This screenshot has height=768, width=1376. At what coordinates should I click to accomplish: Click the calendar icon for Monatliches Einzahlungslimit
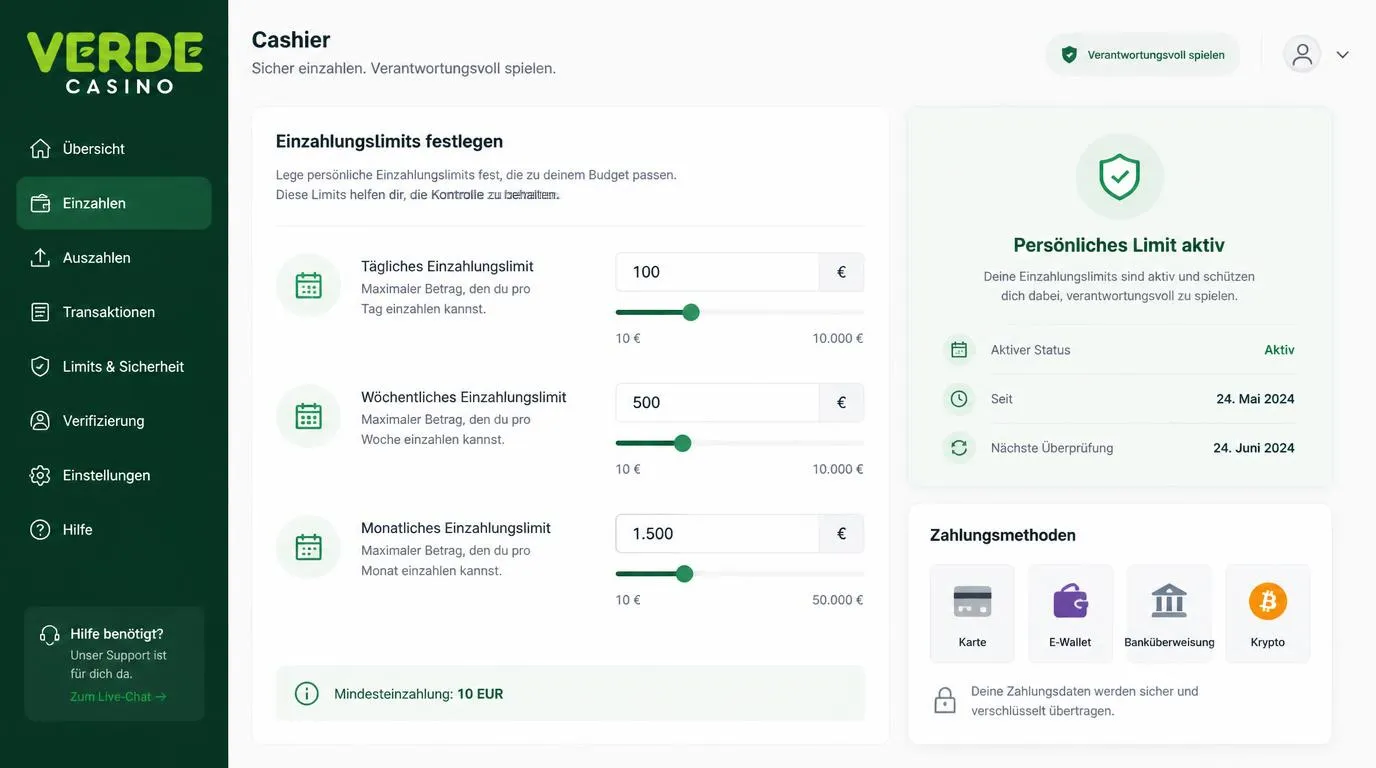[x=308, y=547]
